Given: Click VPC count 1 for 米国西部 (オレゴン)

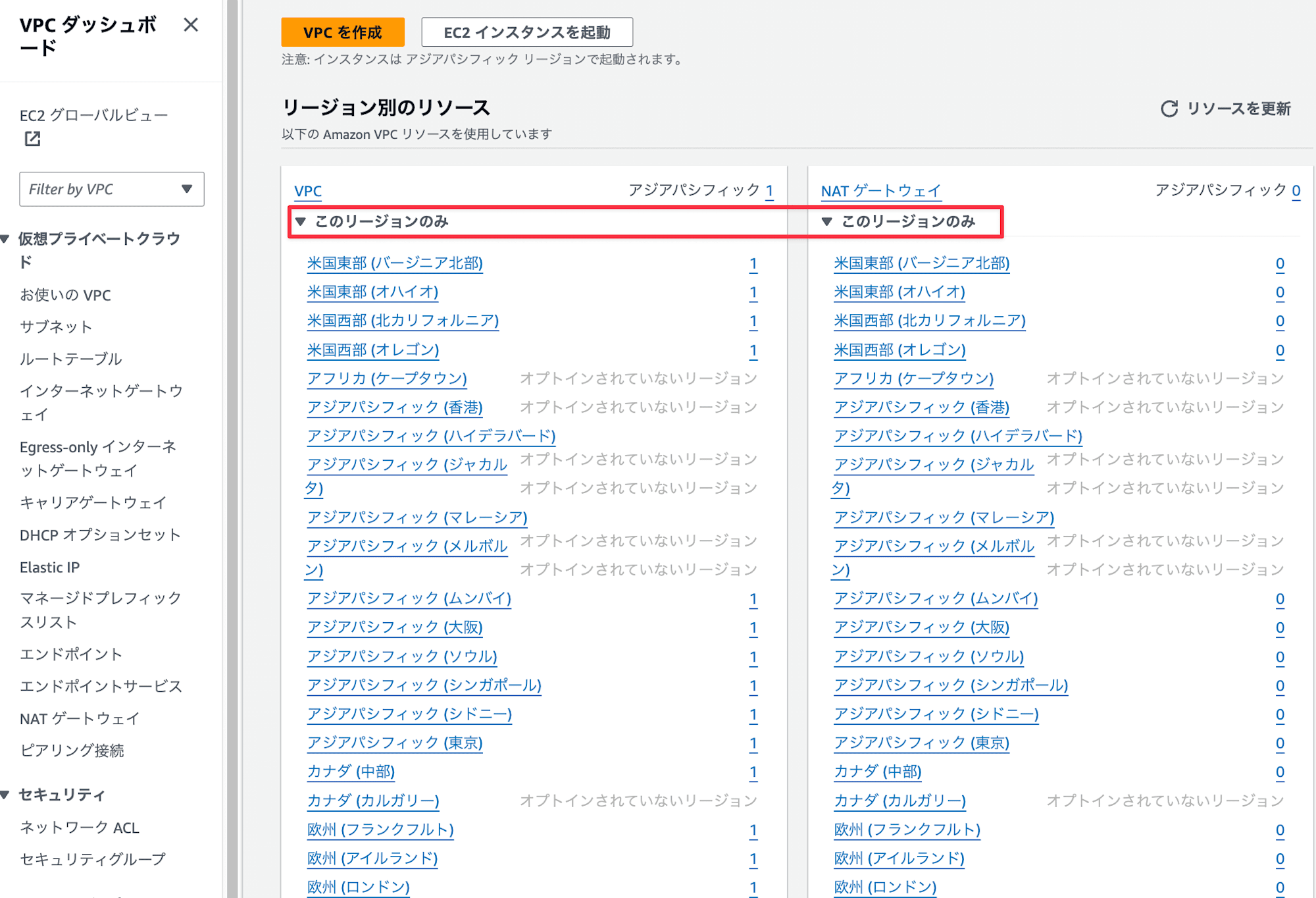Looking at the screenshot, I should [x=753, y=350].
